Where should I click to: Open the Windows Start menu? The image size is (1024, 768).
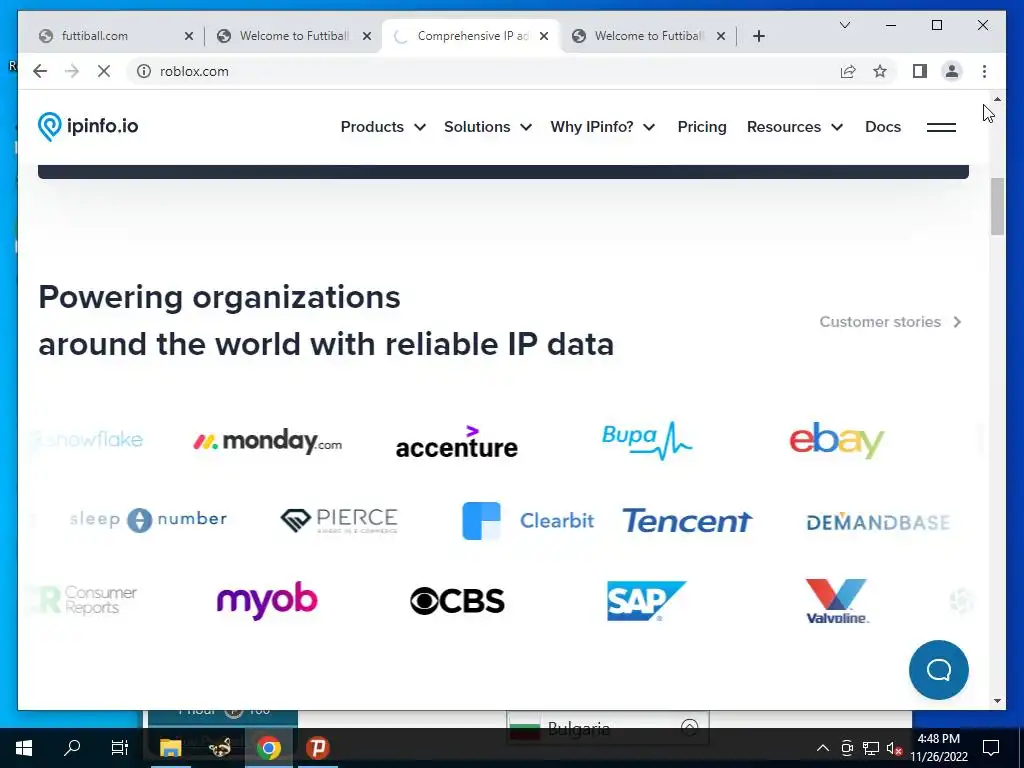[24, 748]
